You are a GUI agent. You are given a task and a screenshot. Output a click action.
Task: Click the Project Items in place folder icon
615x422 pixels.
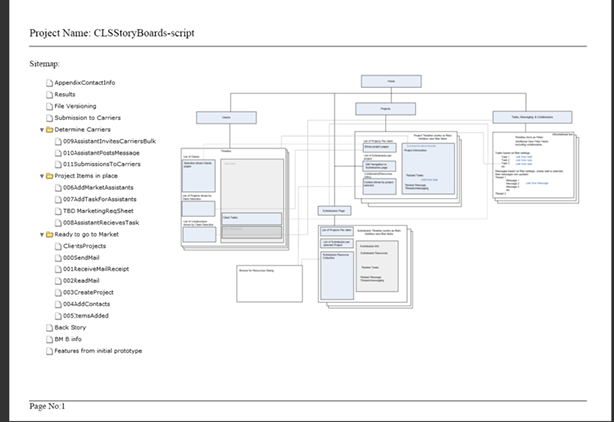(x=49, y=176)
